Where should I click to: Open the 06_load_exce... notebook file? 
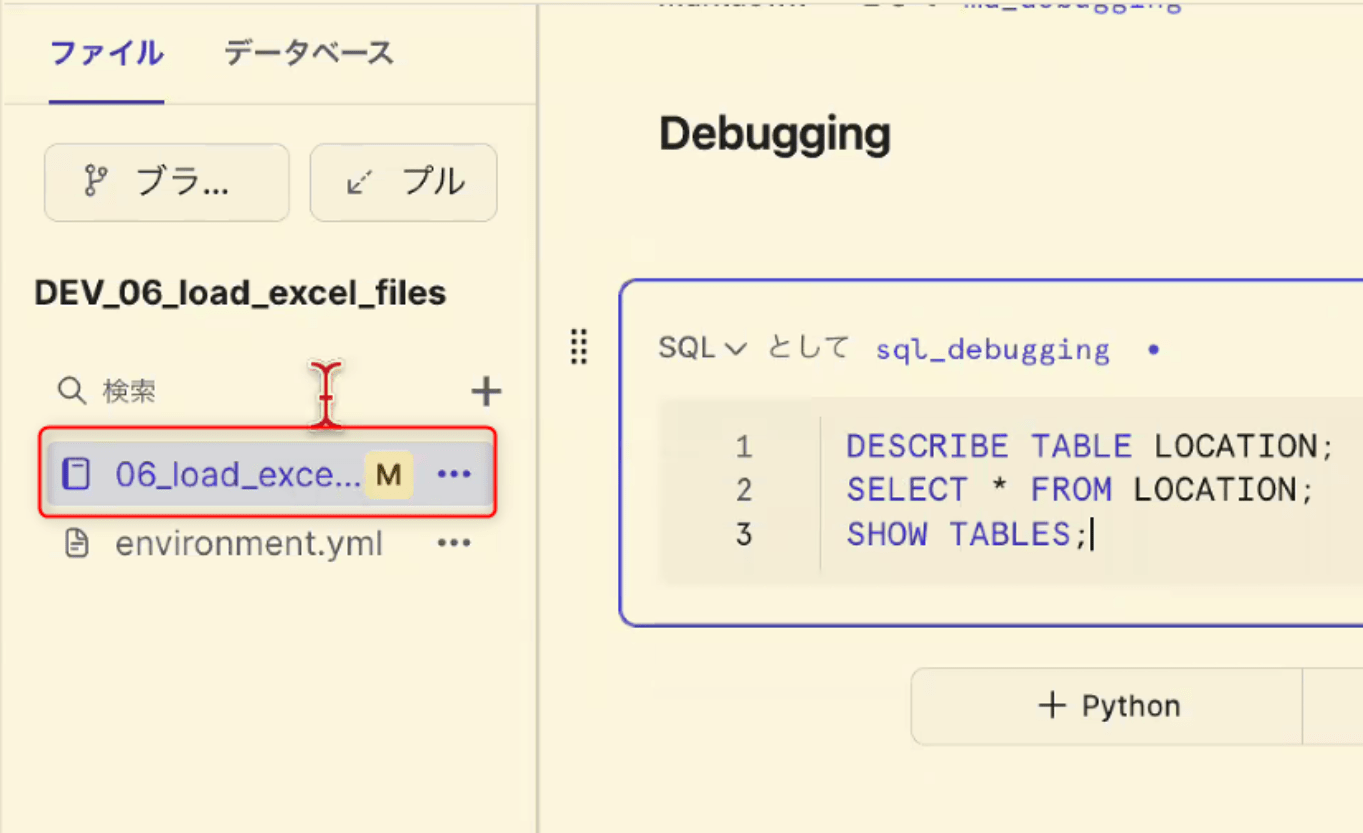[268, 474]
